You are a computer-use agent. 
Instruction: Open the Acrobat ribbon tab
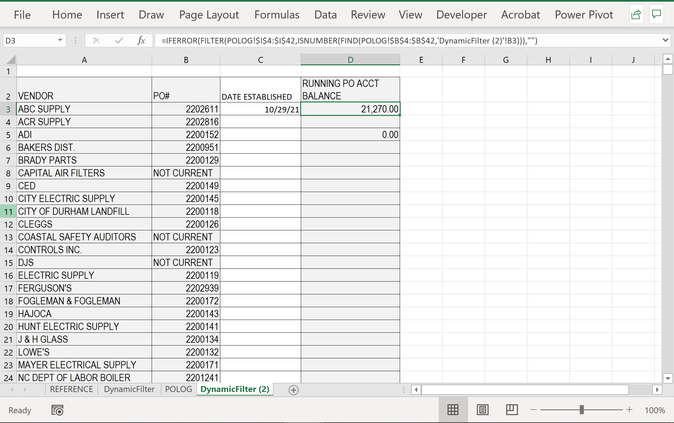(x=521, y=15)
